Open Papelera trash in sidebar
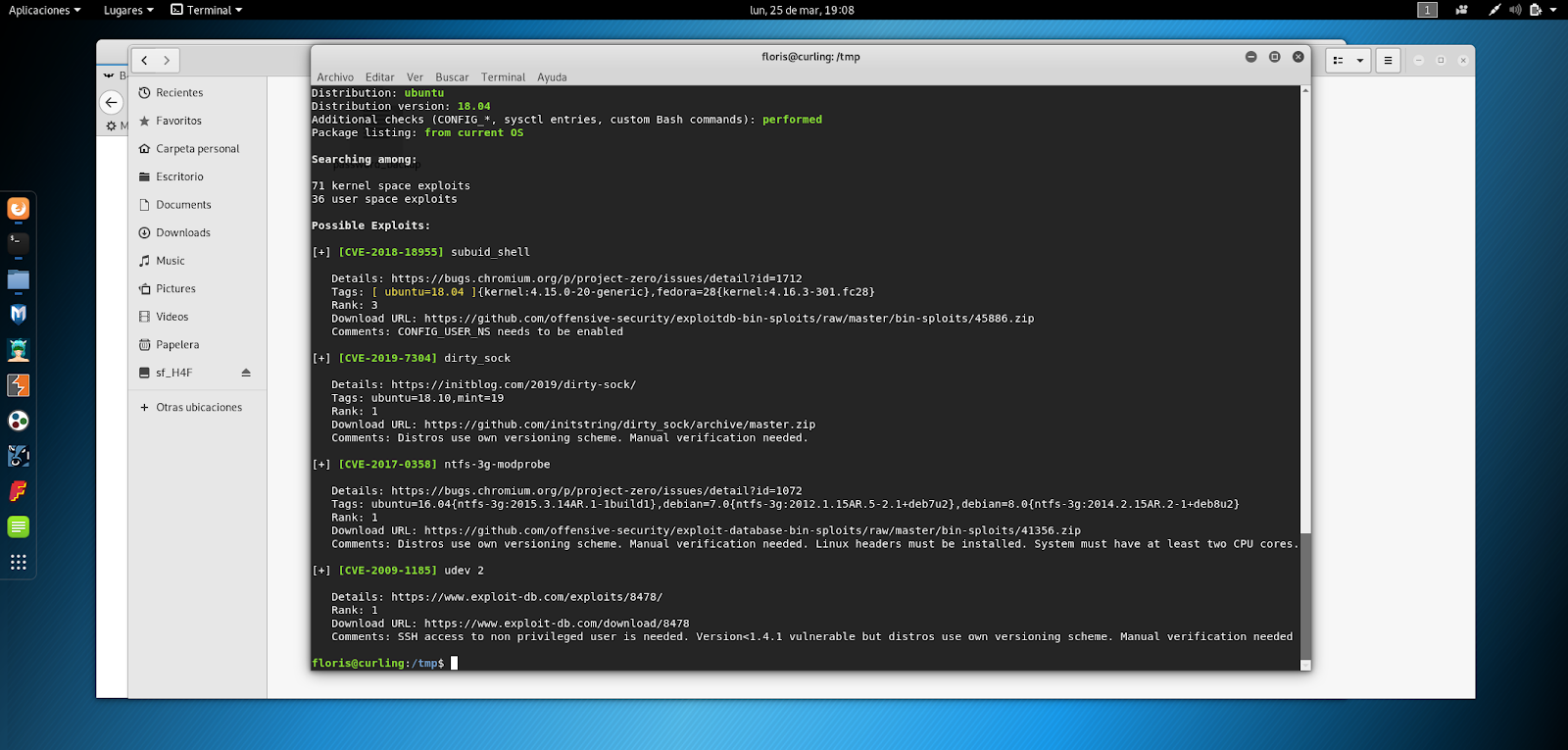 tap(197, 345)
